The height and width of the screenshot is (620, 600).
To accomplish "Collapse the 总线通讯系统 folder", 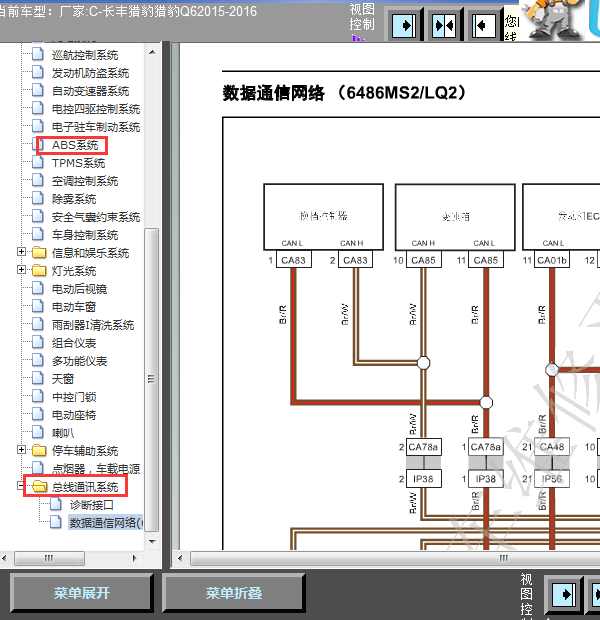I will click(21, 486).
